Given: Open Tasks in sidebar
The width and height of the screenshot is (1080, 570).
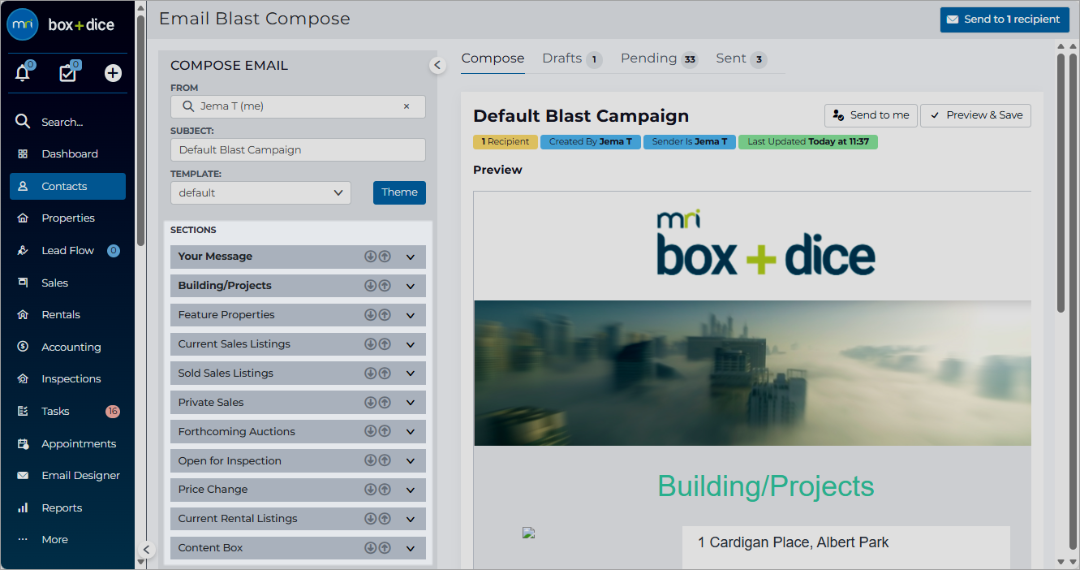Looking at the screenshot, I should click(x=68, y=411).
